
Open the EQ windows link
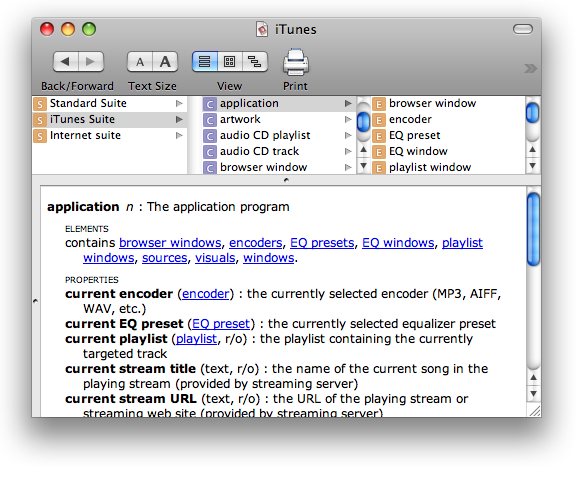(398, 243)
